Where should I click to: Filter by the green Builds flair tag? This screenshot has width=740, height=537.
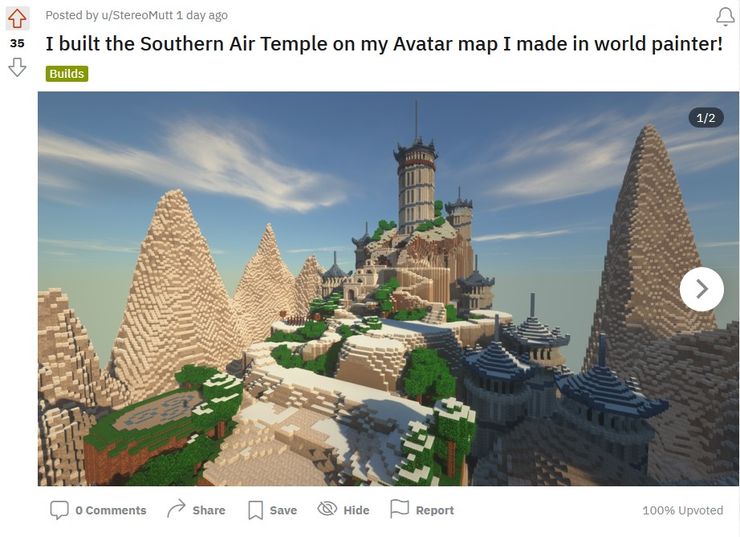click(67, 74)
